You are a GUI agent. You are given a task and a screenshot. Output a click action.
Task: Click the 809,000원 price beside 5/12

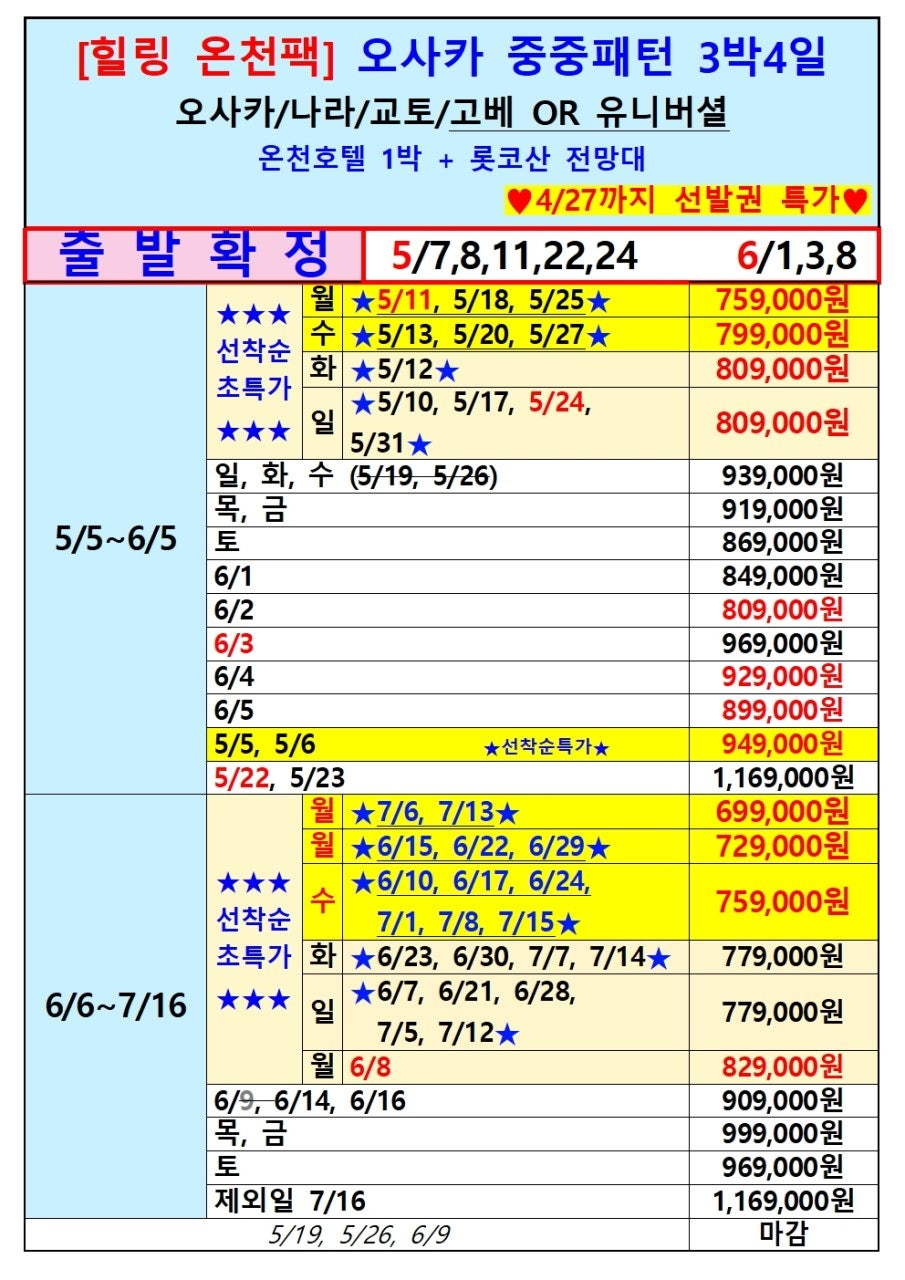tap(783, 370)
